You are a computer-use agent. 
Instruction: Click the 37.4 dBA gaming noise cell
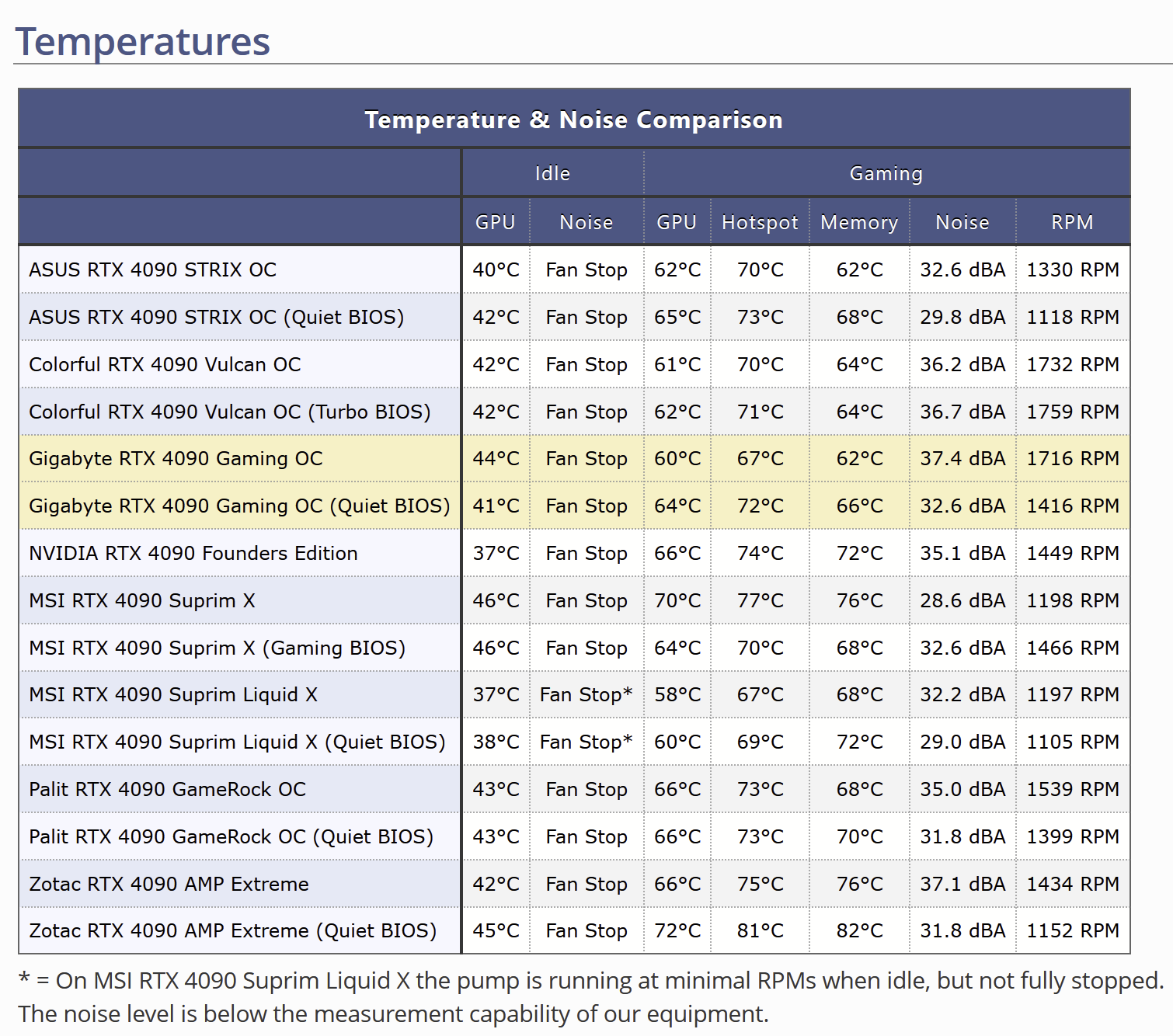[x=962, y=458]
